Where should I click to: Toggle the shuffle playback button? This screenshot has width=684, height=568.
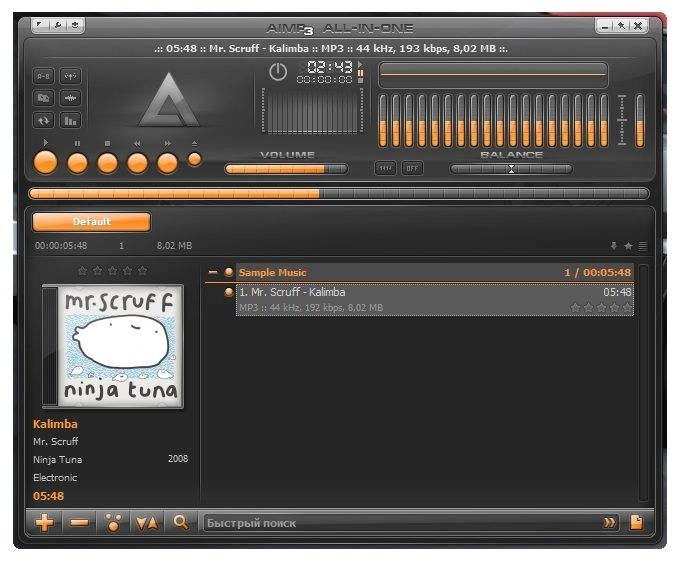[x=43, y=98]
